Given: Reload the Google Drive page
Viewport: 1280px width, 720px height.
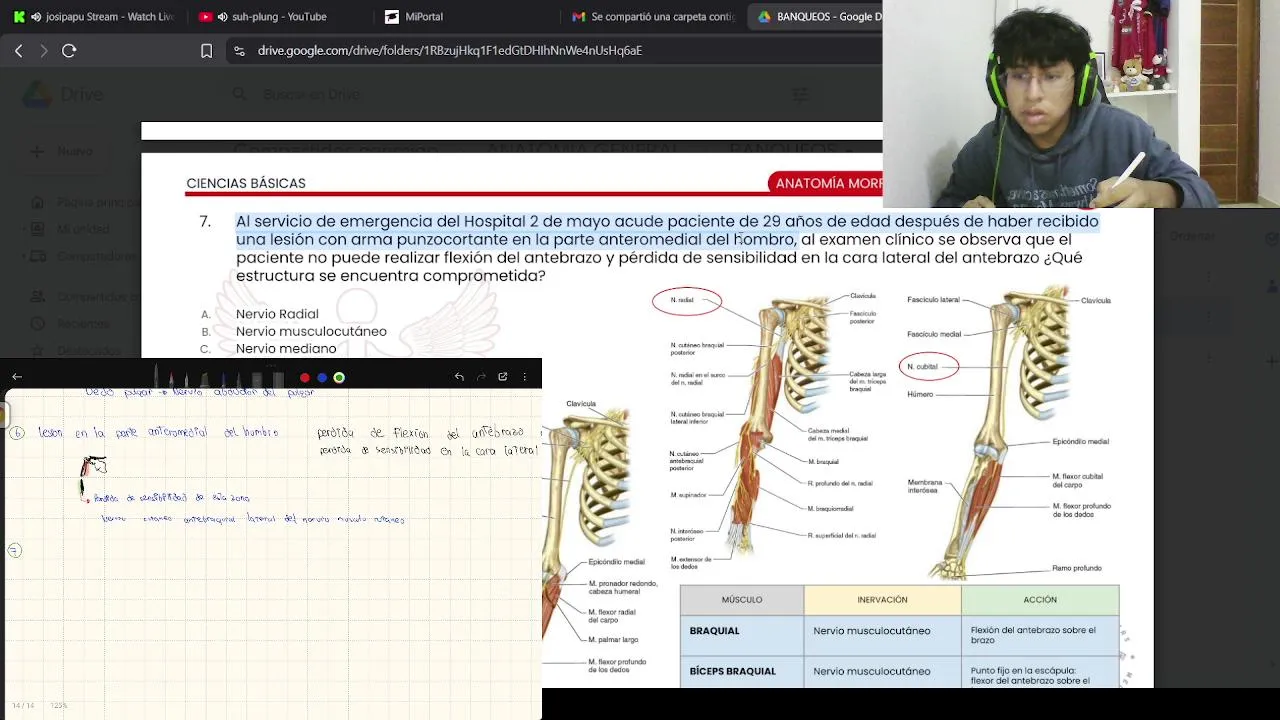Looking at the screenshot, I should [x=69, y=50].
